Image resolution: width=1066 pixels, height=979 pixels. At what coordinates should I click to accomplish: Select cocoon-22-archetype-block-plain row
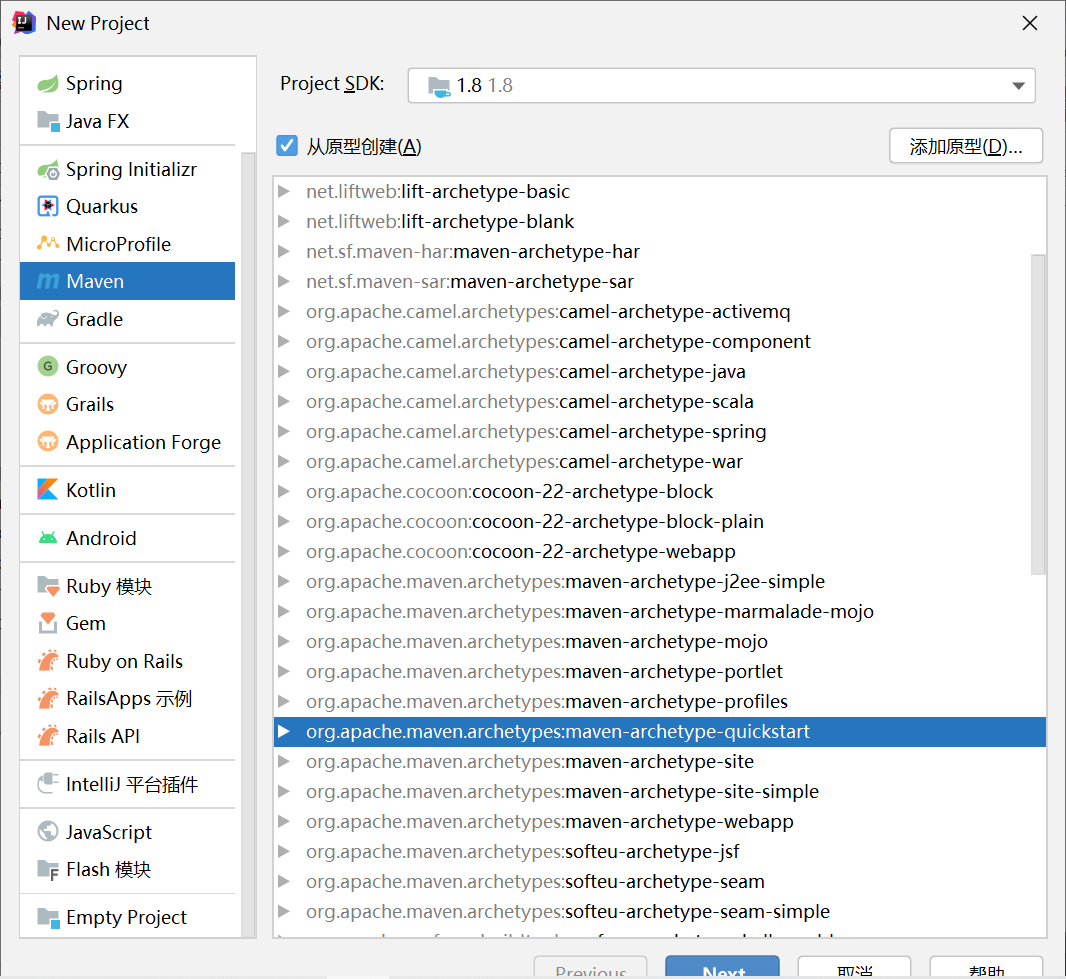click(659, 521)
